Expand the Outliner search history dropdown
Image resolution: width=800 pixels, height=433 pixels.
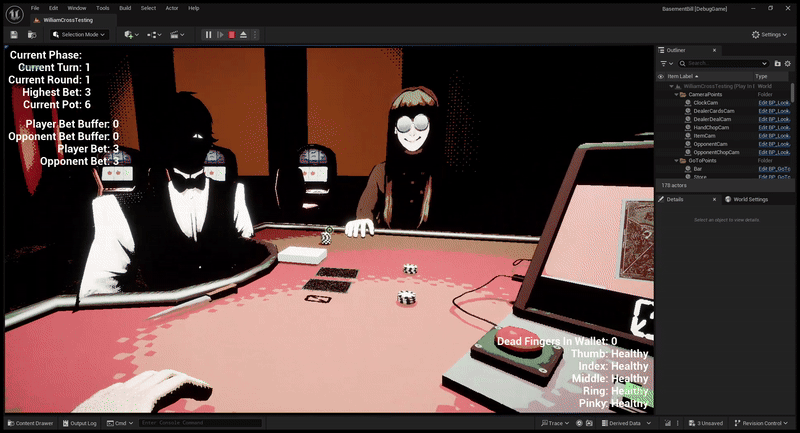coord(764,63)
